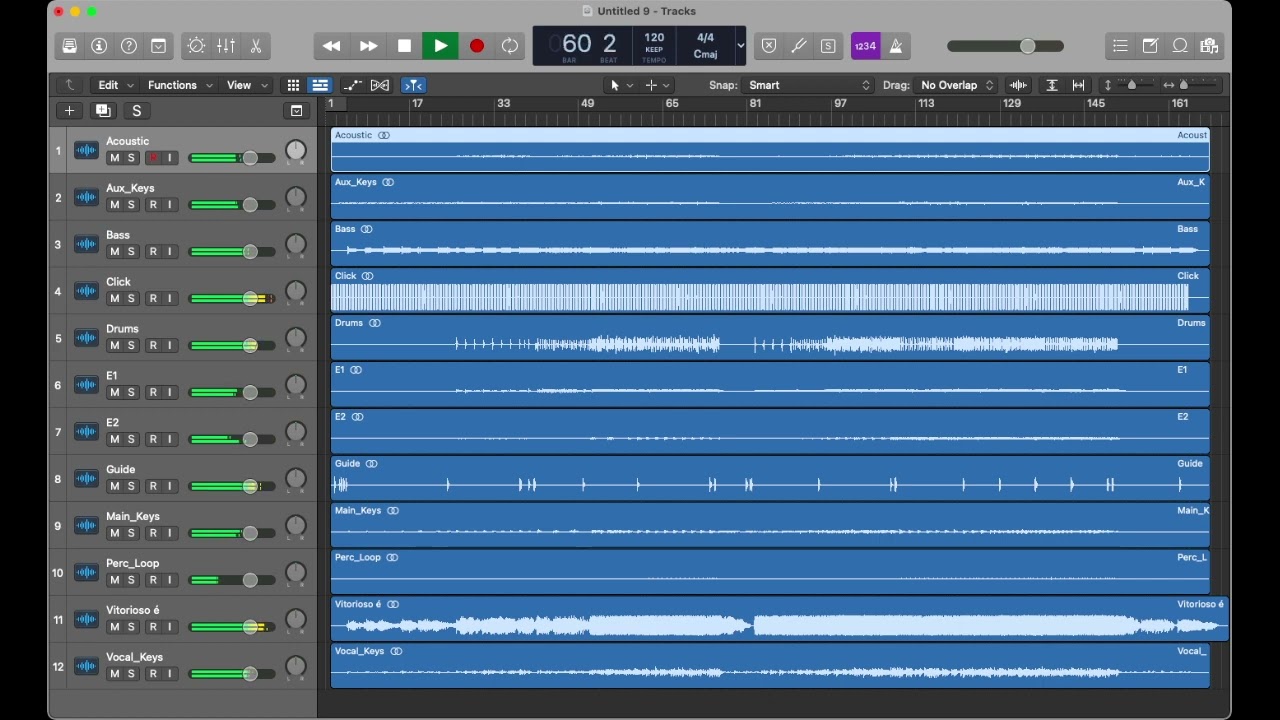Click the Global Solo S button
1280x720 pixels.
(137, 111)
